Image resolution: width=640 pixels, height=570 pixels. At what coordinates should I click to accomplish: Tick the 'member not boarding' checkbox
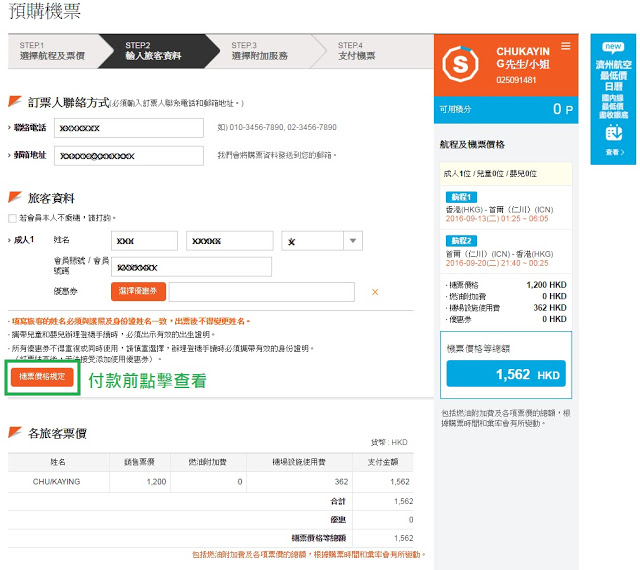point(12,217)
